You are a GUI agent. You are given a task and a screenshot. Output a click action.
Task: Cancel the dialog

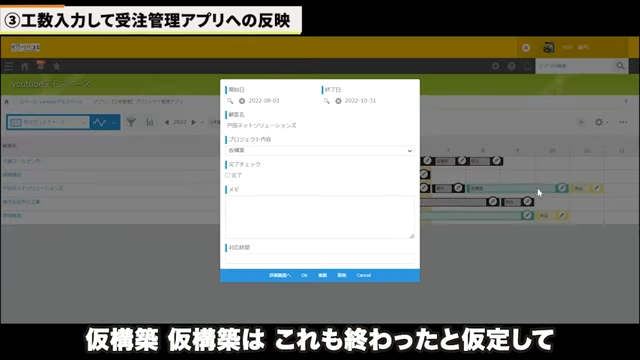pos(364,276)
